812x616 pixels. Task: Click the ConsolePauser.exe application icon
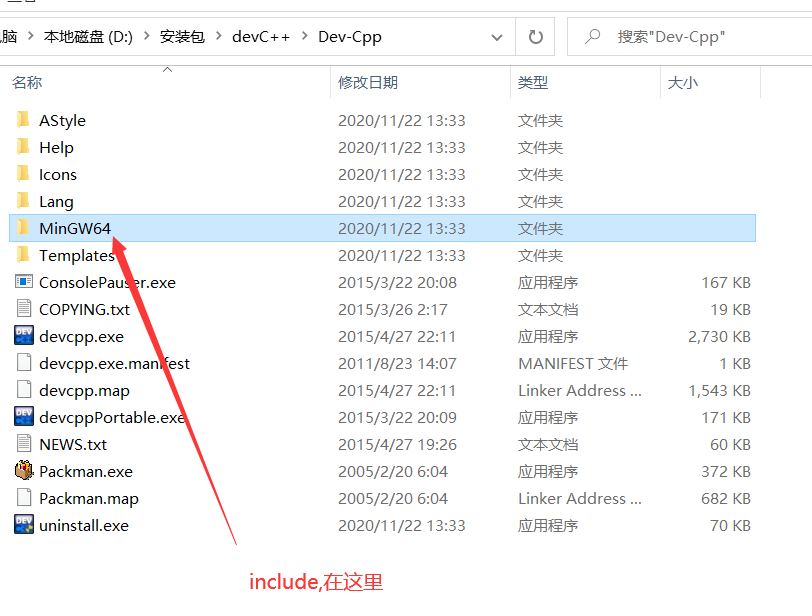pos(24,282)
